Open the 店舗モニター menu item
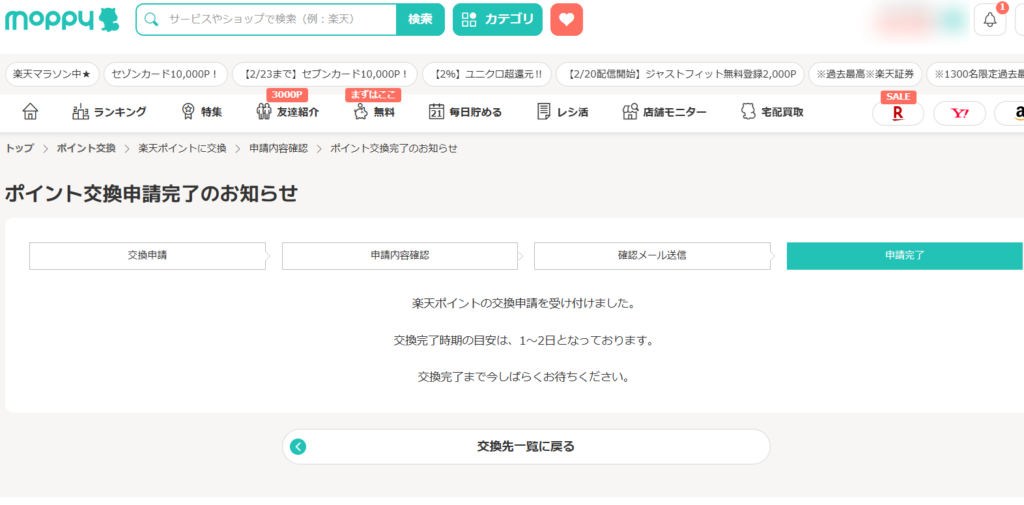This screenshot has height=505, width=1024. pyautogui.click(x=664, y=112)
